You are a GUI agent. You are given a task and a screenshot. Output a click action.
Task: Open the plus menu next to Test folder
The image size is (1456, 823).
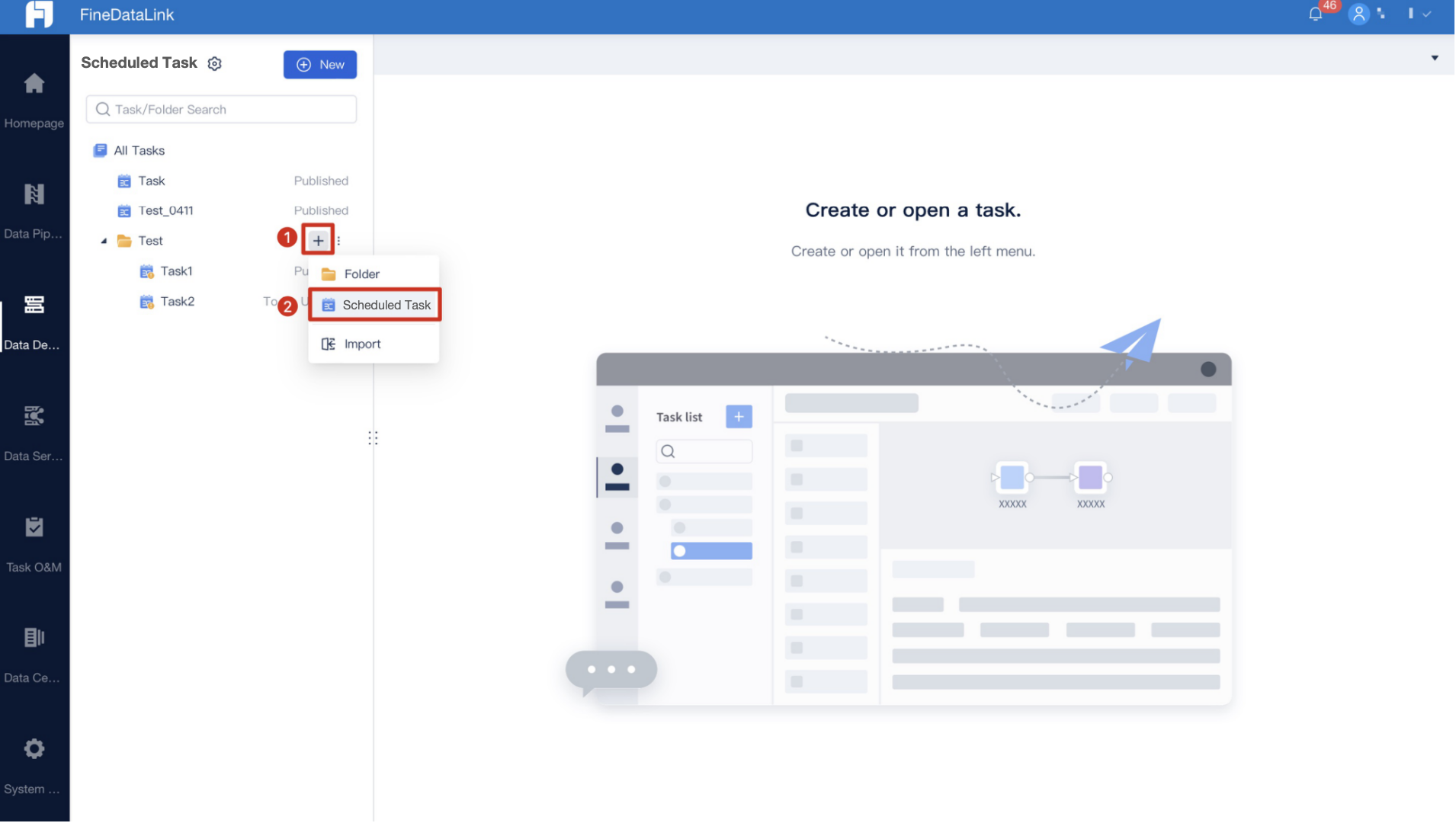pyautogui.click(x=318, y=240)
